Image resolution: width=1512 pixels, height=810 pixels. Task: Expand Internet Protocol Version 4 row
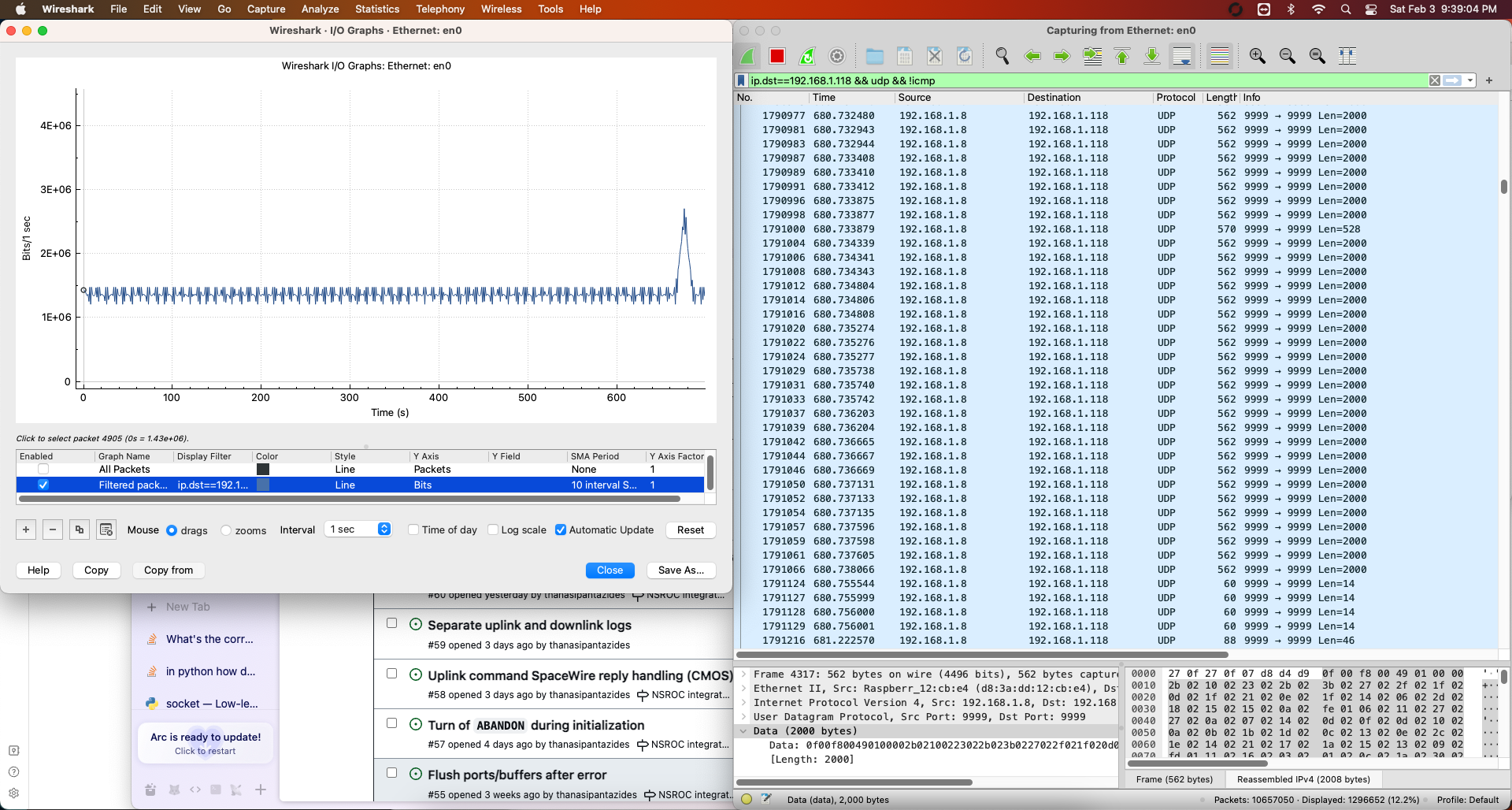(x=743, y=703)
